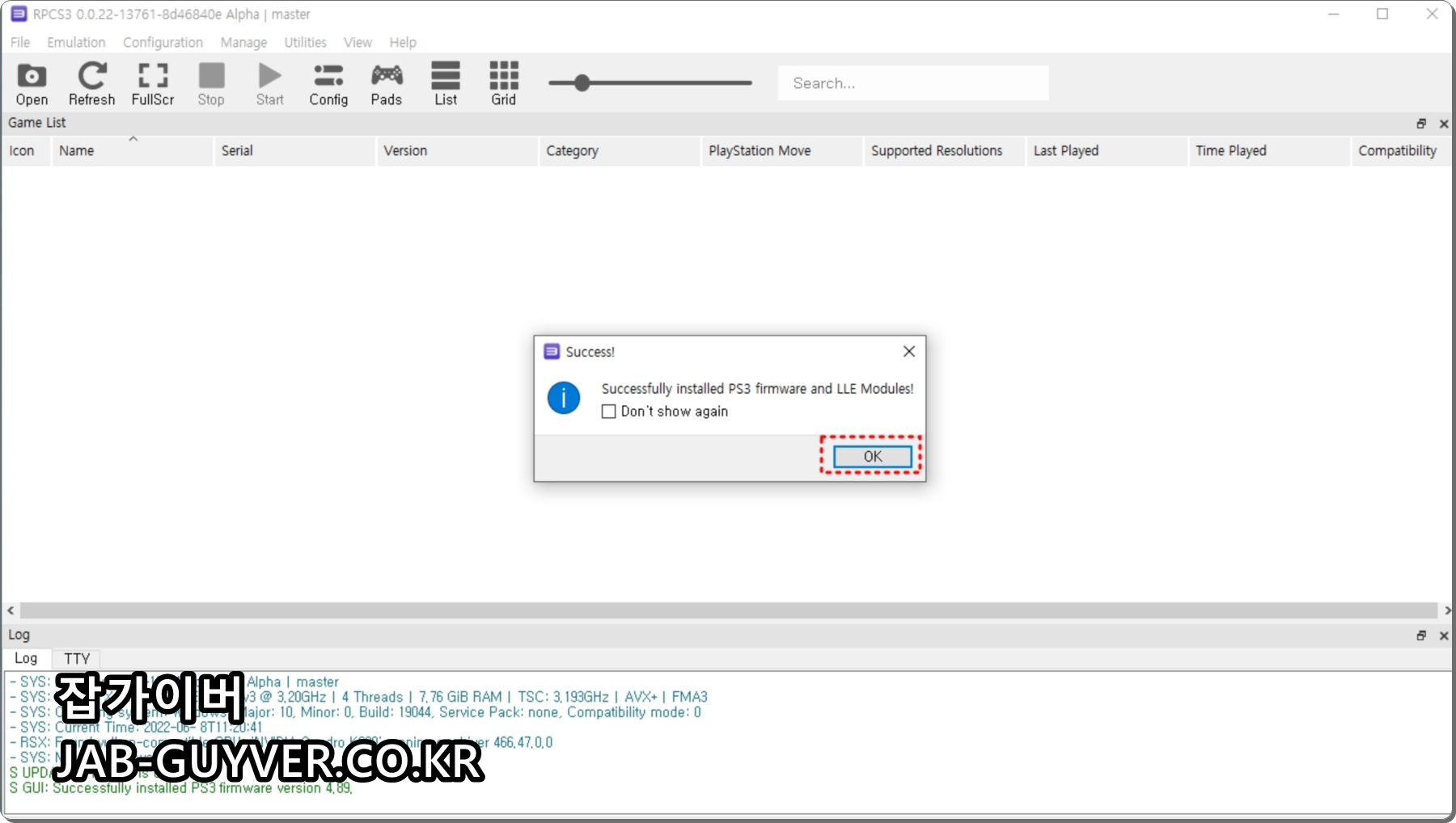
Task: Open the File menu
Action: tap(20, 42)
